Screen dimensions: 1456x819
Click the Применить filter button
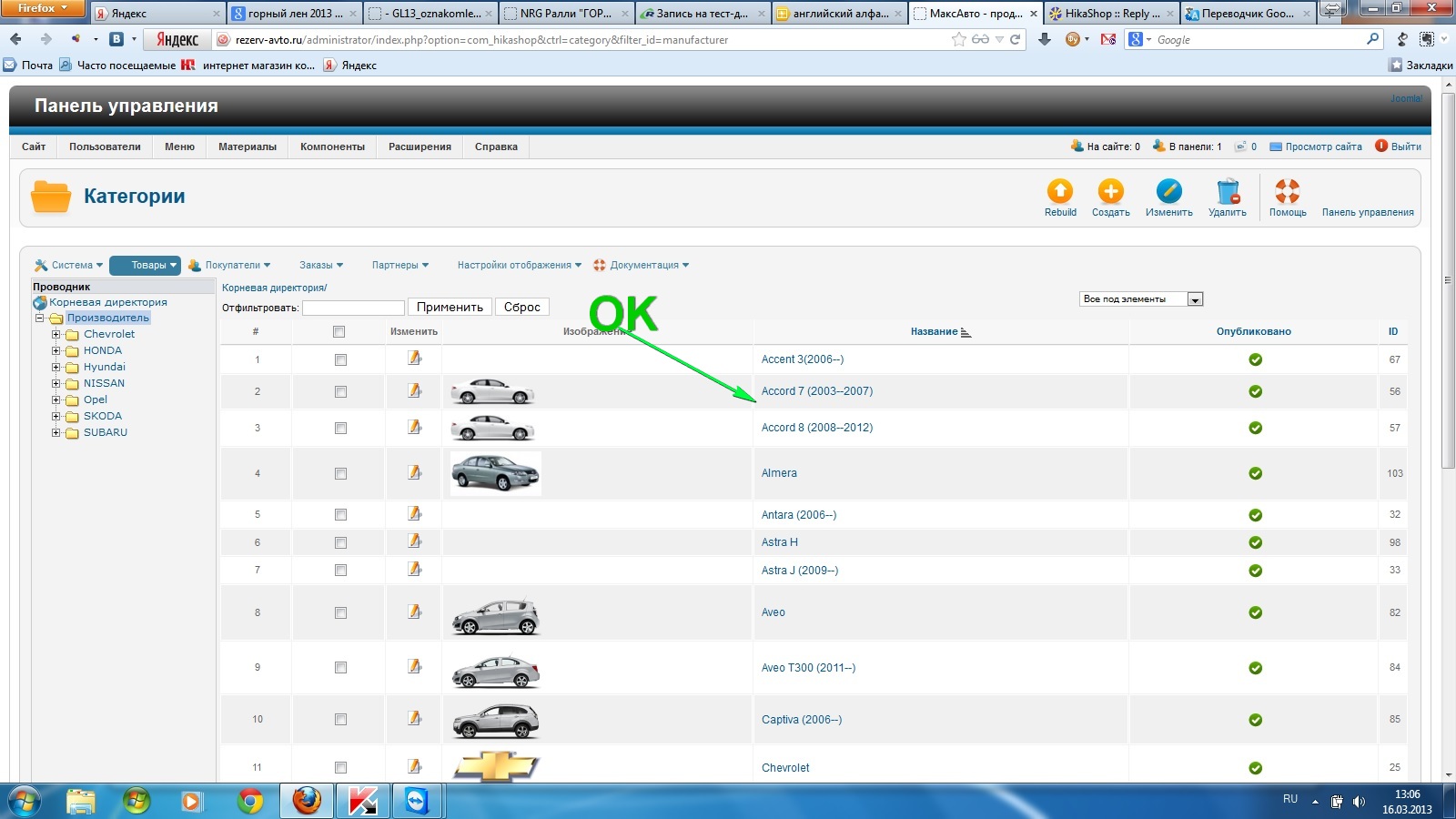450,307
